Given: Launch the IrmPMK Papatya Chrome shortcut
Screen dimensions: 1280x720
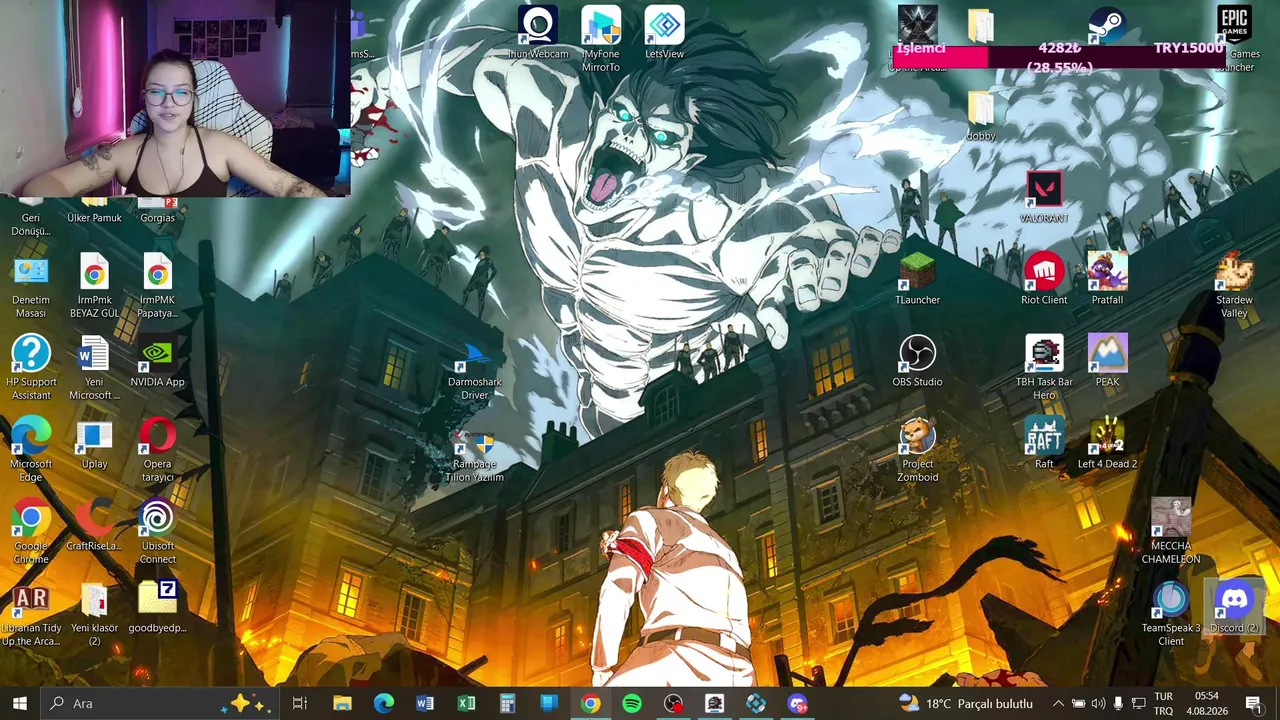Looking at the screenshot, I should point(157,286).
